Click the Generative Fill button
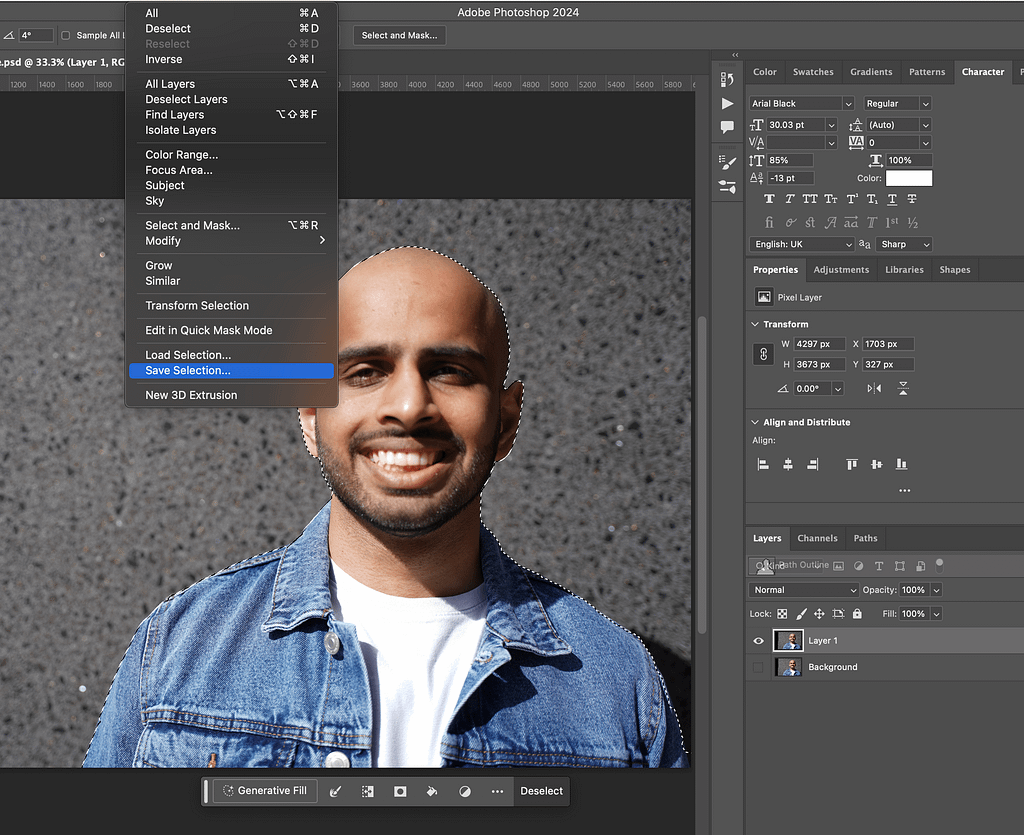1024x835 pixels. [x=264, y=791]
